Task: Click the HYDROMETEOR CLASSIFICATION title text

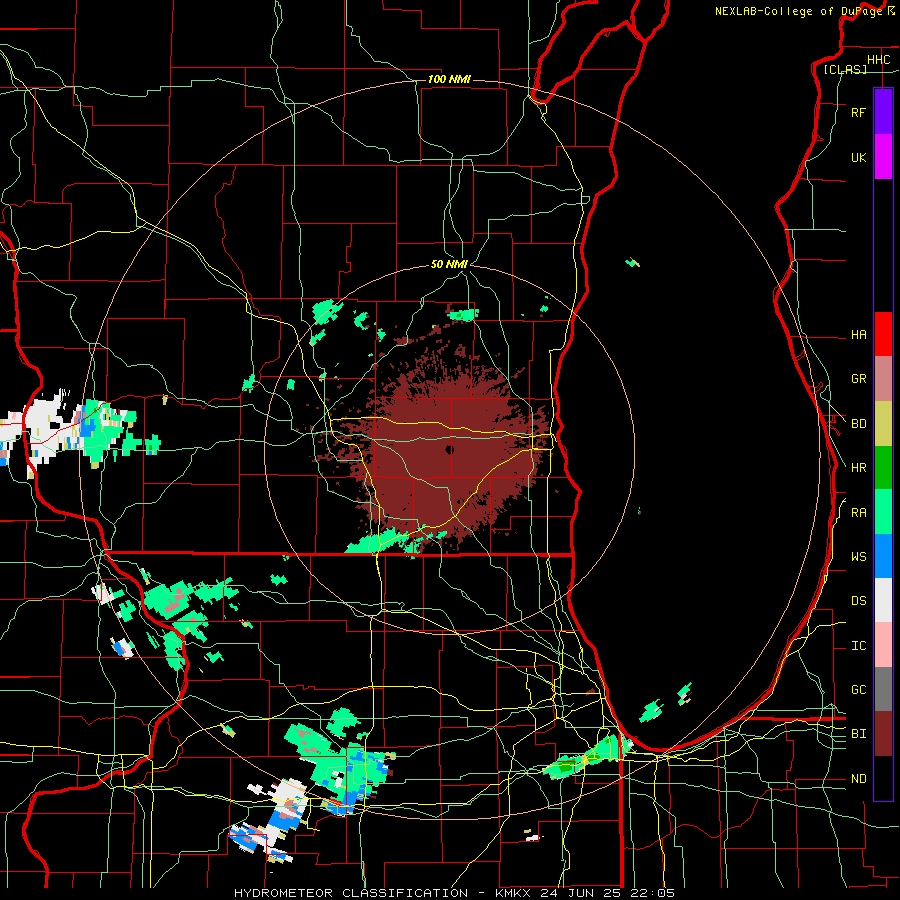Action: pos(351,893)
